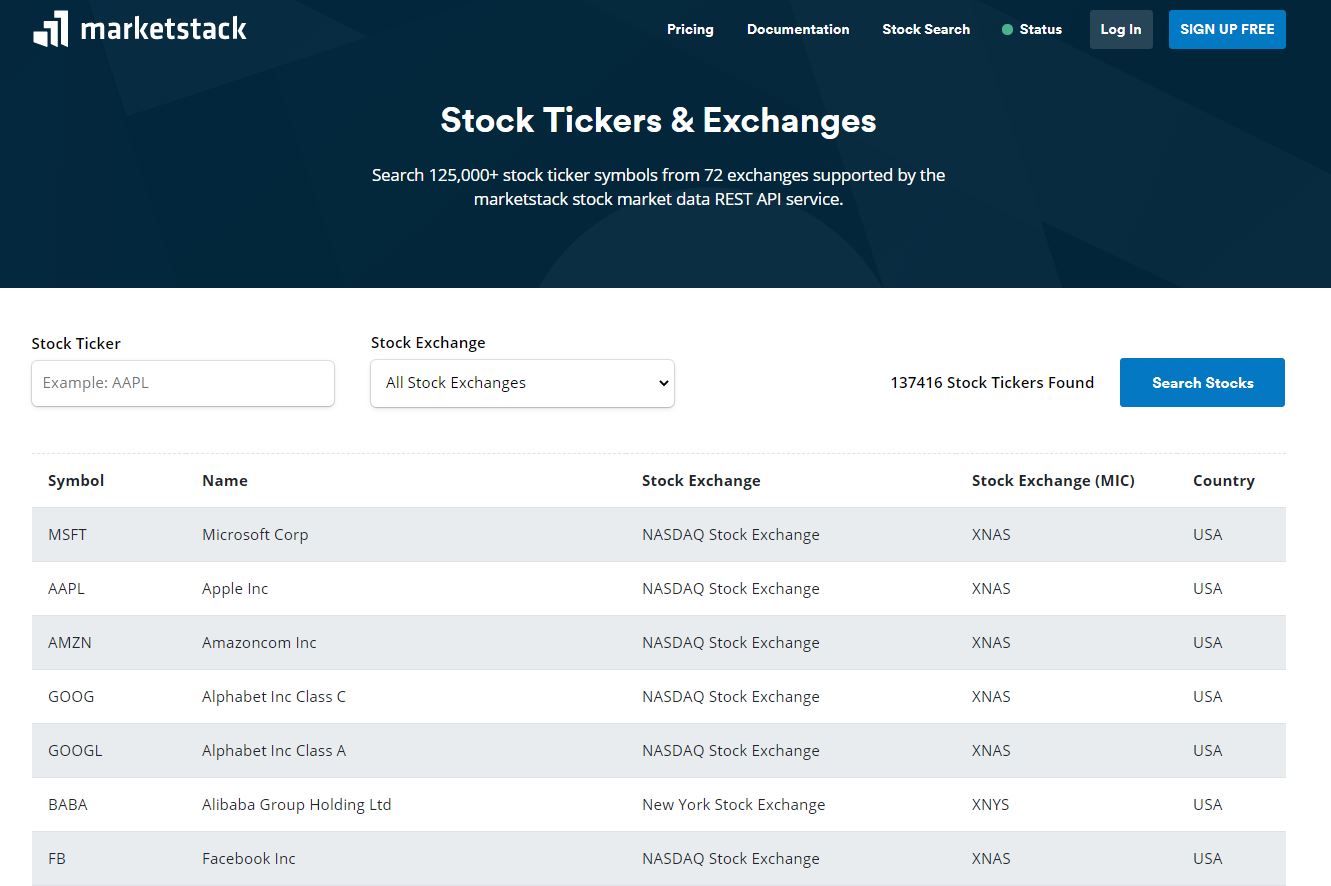Open the Pricing page

[x=690, y=30]
